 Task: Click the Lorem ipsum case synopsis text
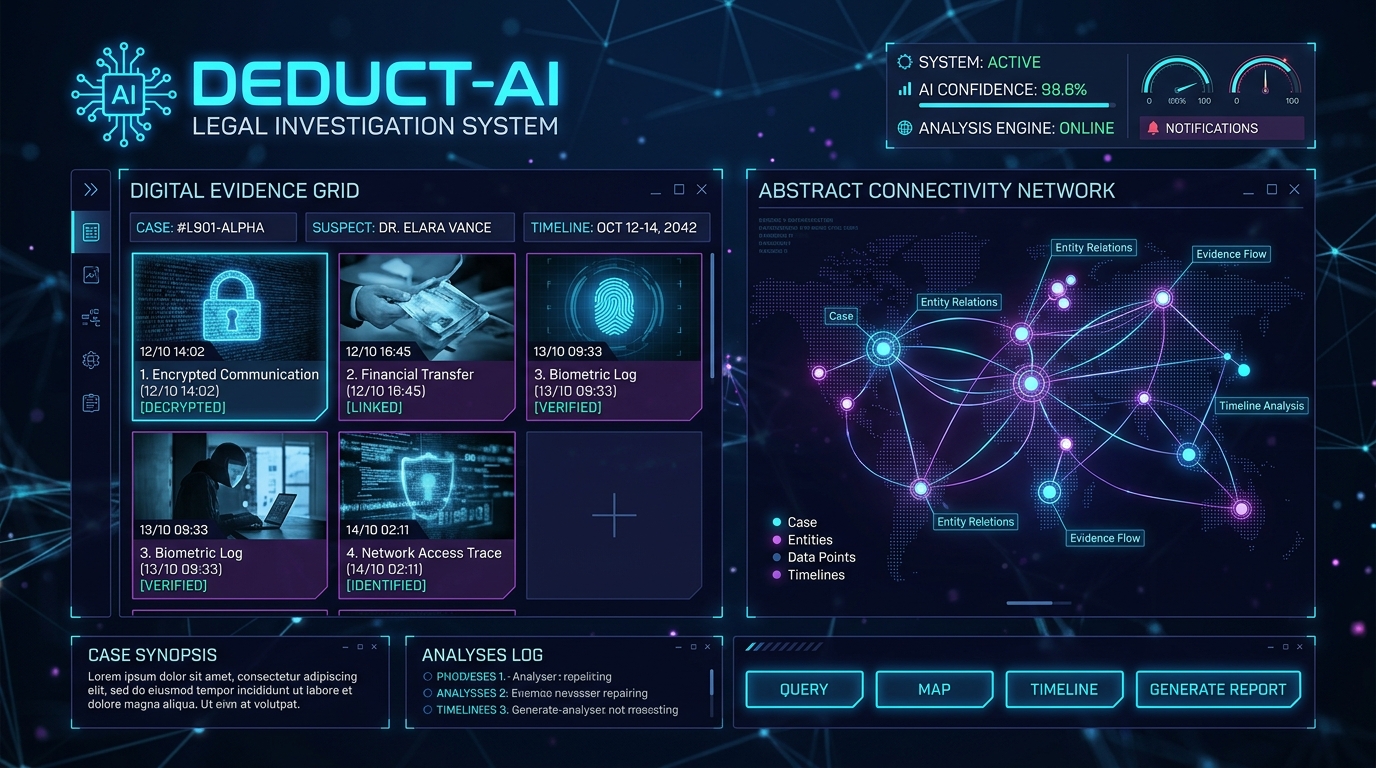click(x=222, y=690)
